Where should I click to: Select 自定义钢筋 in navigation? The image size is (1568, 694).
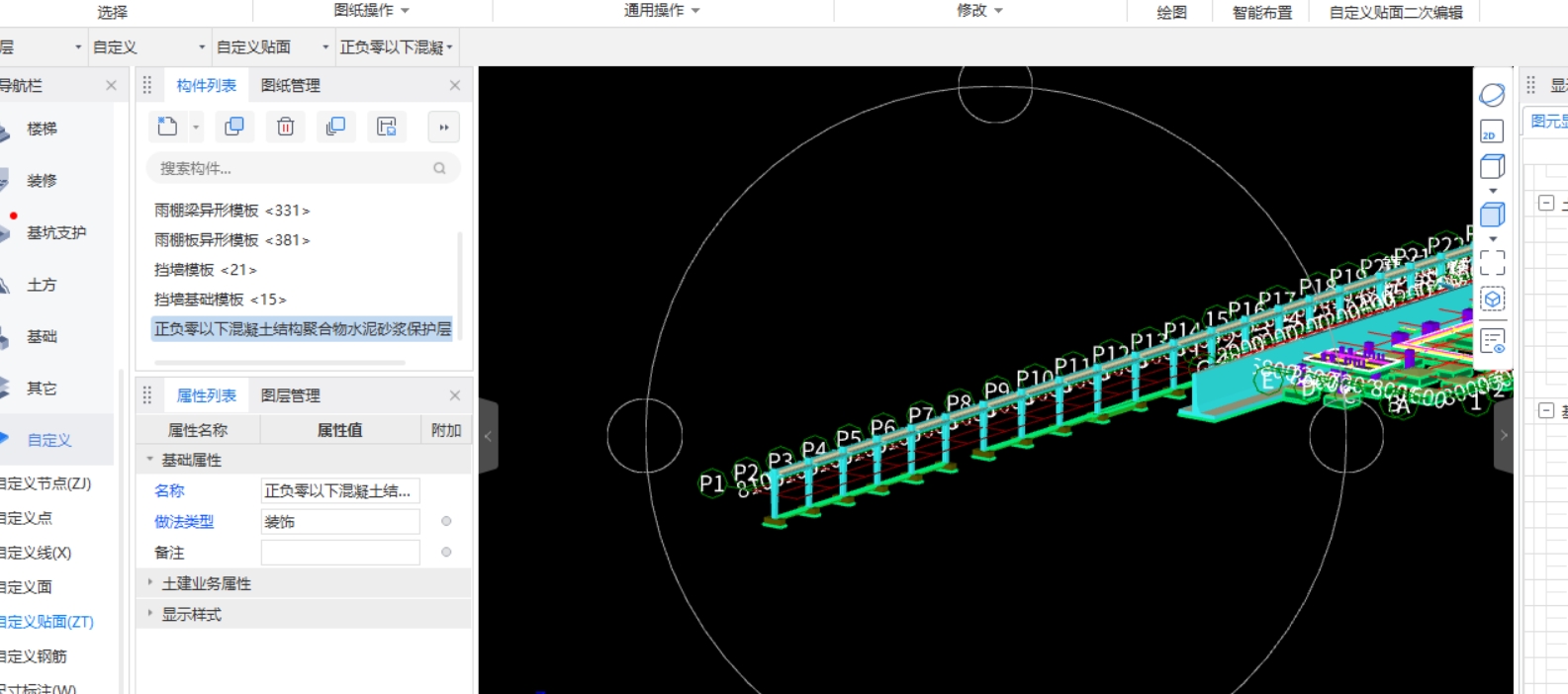pyautogui.click(x=34, y=656)
